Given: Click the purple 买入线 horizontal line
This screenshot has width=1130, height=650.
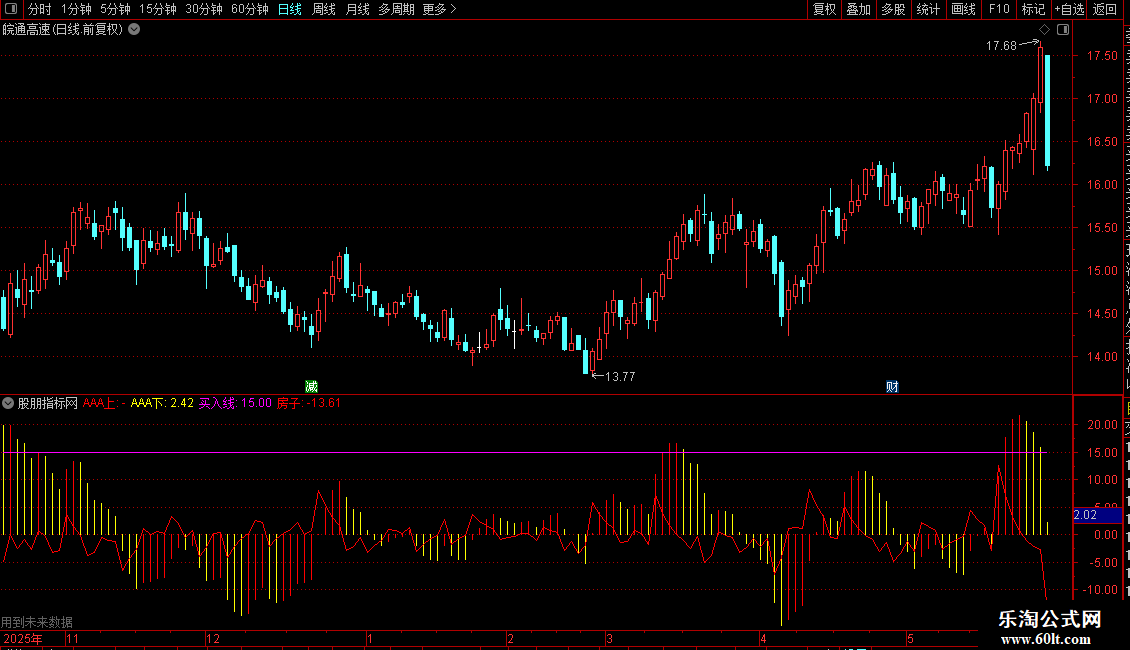Looking at the screenshot, I should (525, 453).
